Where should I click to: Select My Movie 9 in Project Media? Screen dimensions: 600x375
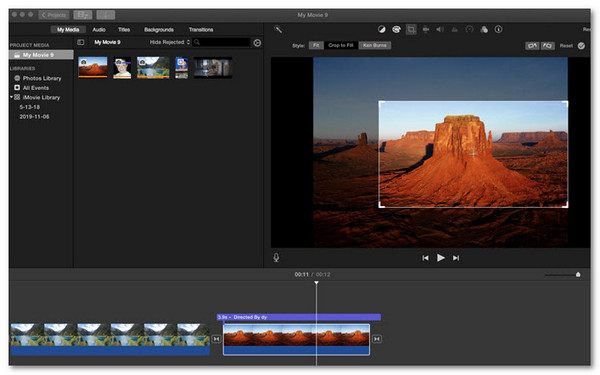click(41, 55)
